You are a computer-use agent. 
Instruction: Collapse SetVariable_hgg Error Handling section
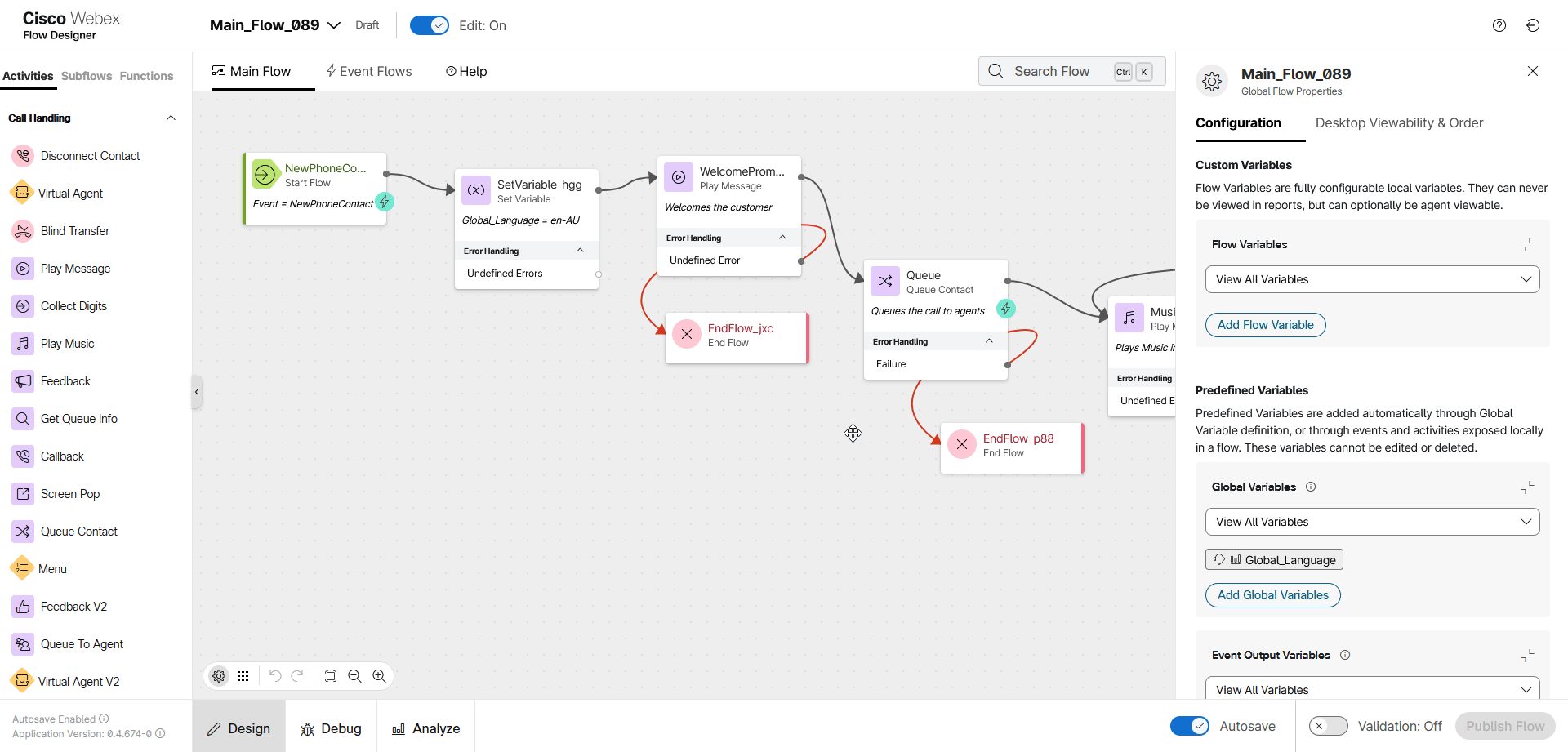(x=580, y=251)
